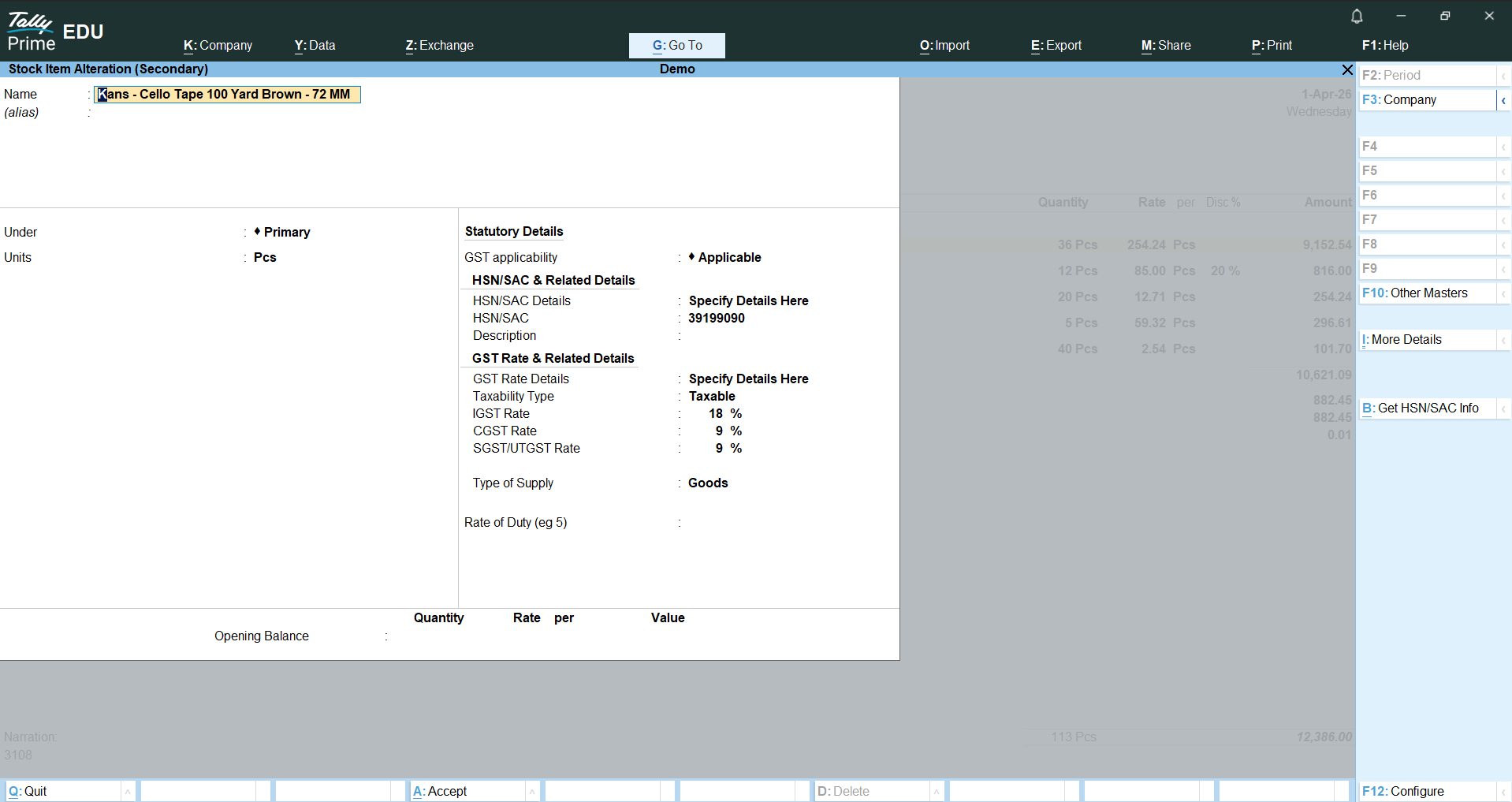Select the Units value Pcs

coord(265,257)
